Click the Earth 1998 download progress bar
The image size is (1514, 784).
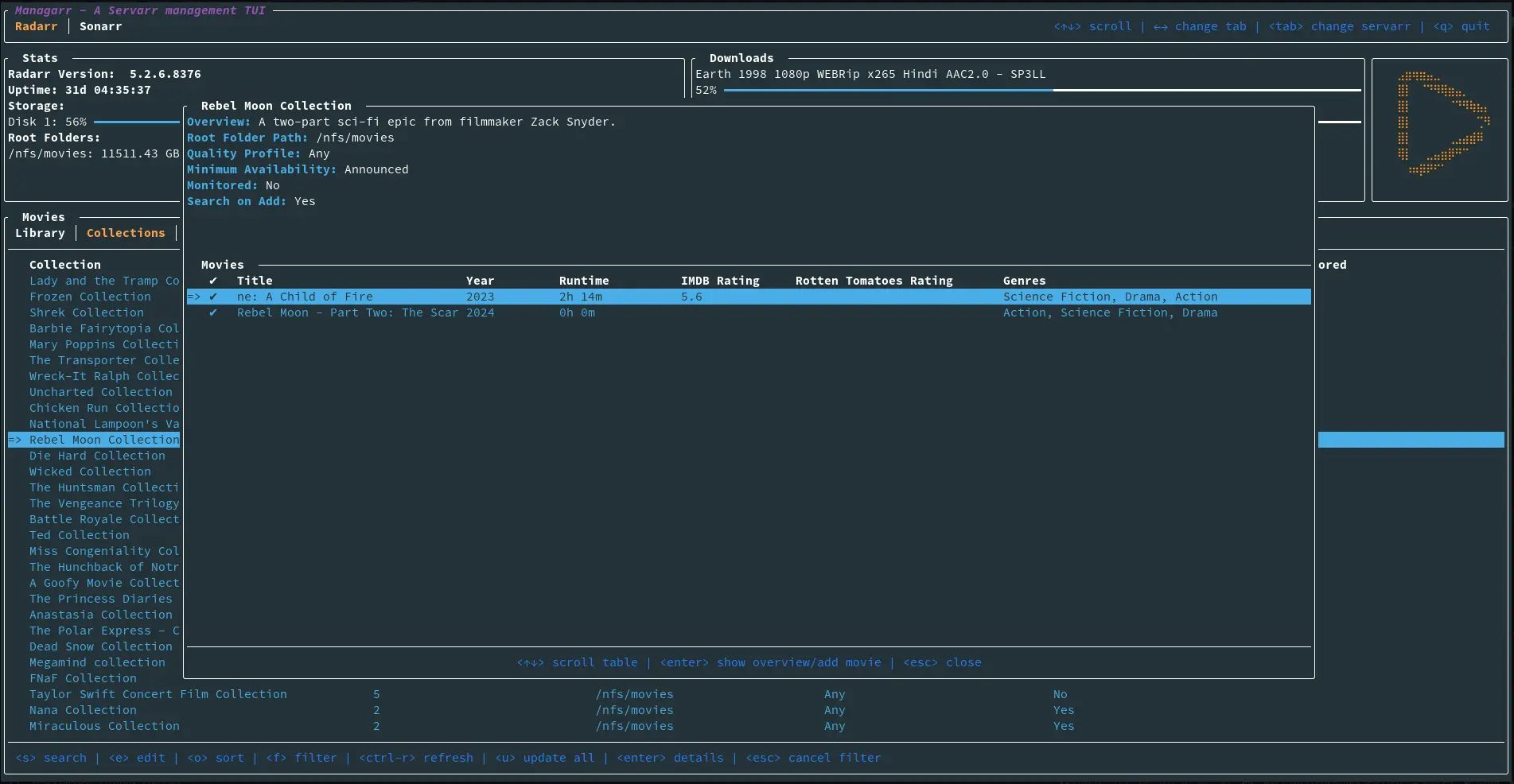click(1042, 90)
